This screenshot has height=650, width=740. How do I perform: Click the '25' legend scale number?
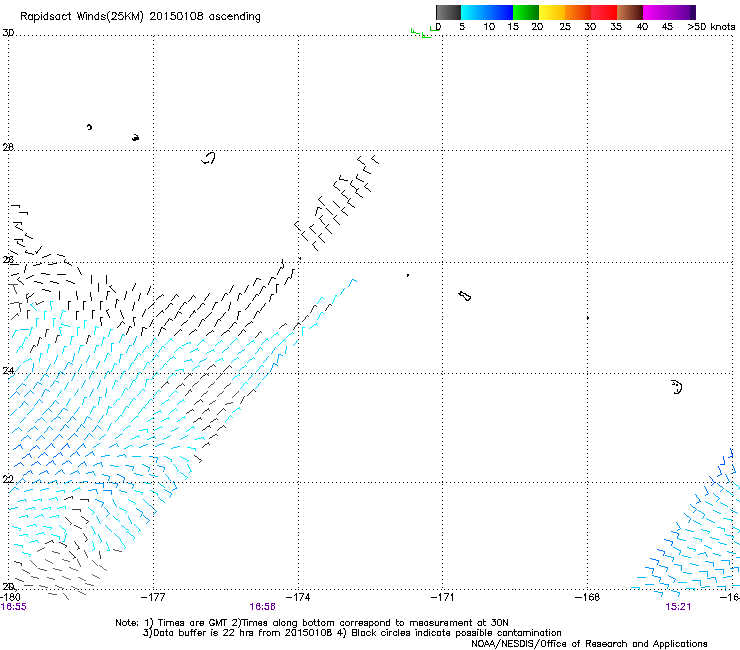(565, 27)
